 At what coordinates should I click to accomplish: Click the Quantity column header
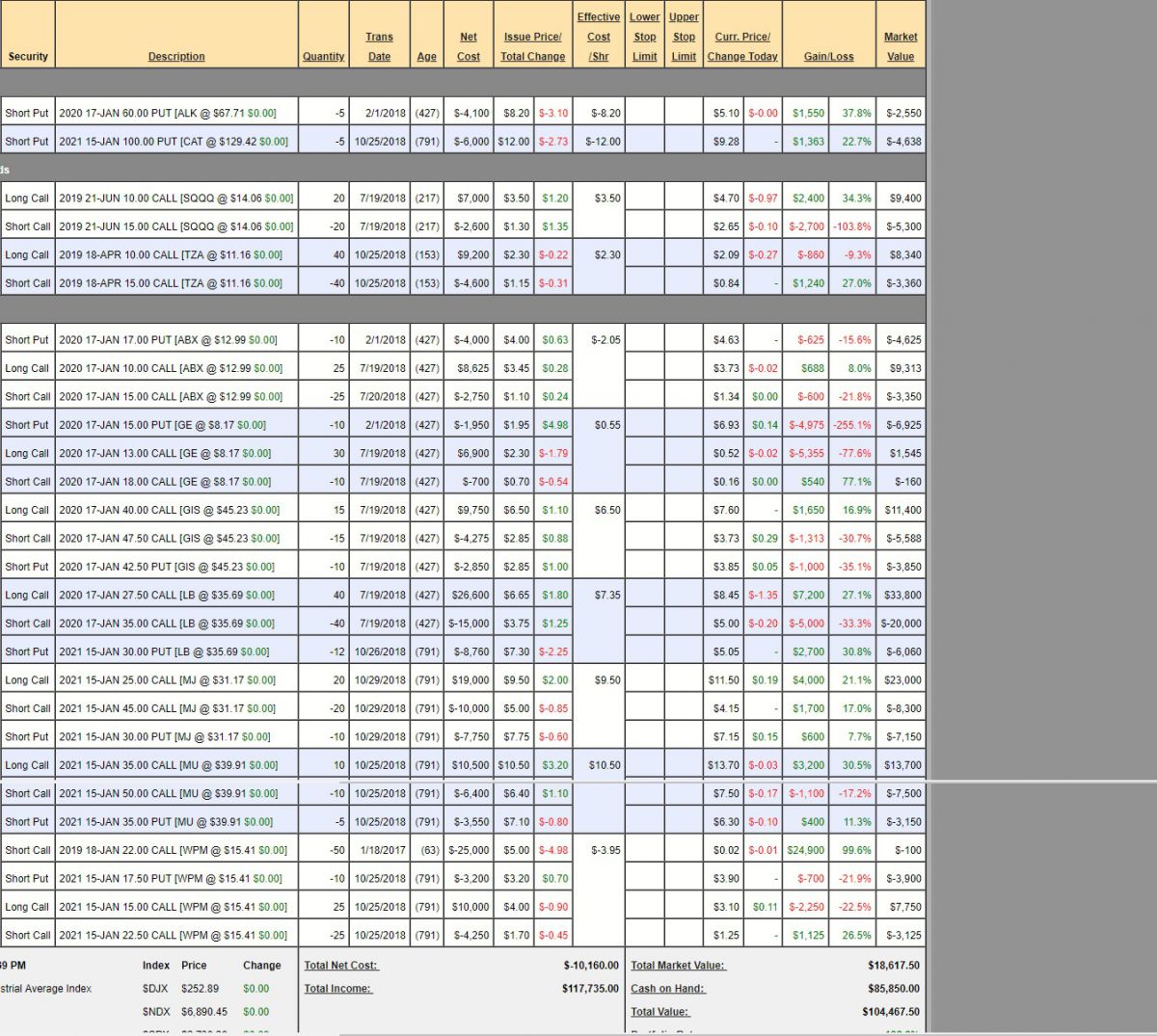323,56
